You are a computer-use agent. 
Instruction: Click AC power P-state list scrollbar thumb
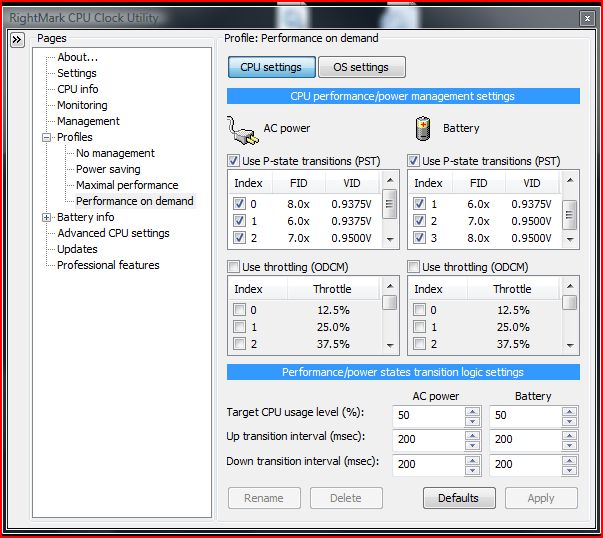390,204
